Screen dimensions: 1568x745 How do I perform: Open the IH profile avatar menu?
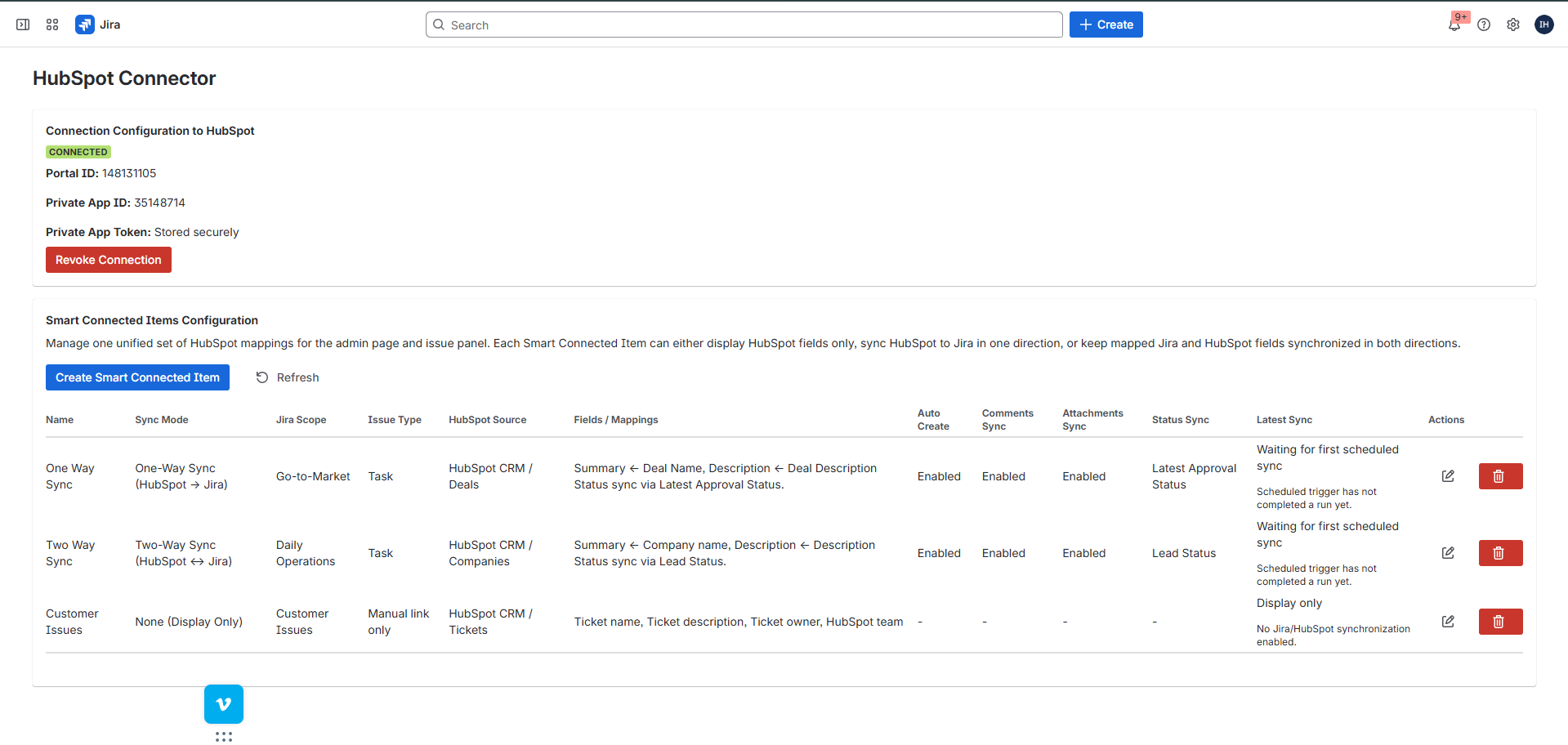[x=1543, y=25]
